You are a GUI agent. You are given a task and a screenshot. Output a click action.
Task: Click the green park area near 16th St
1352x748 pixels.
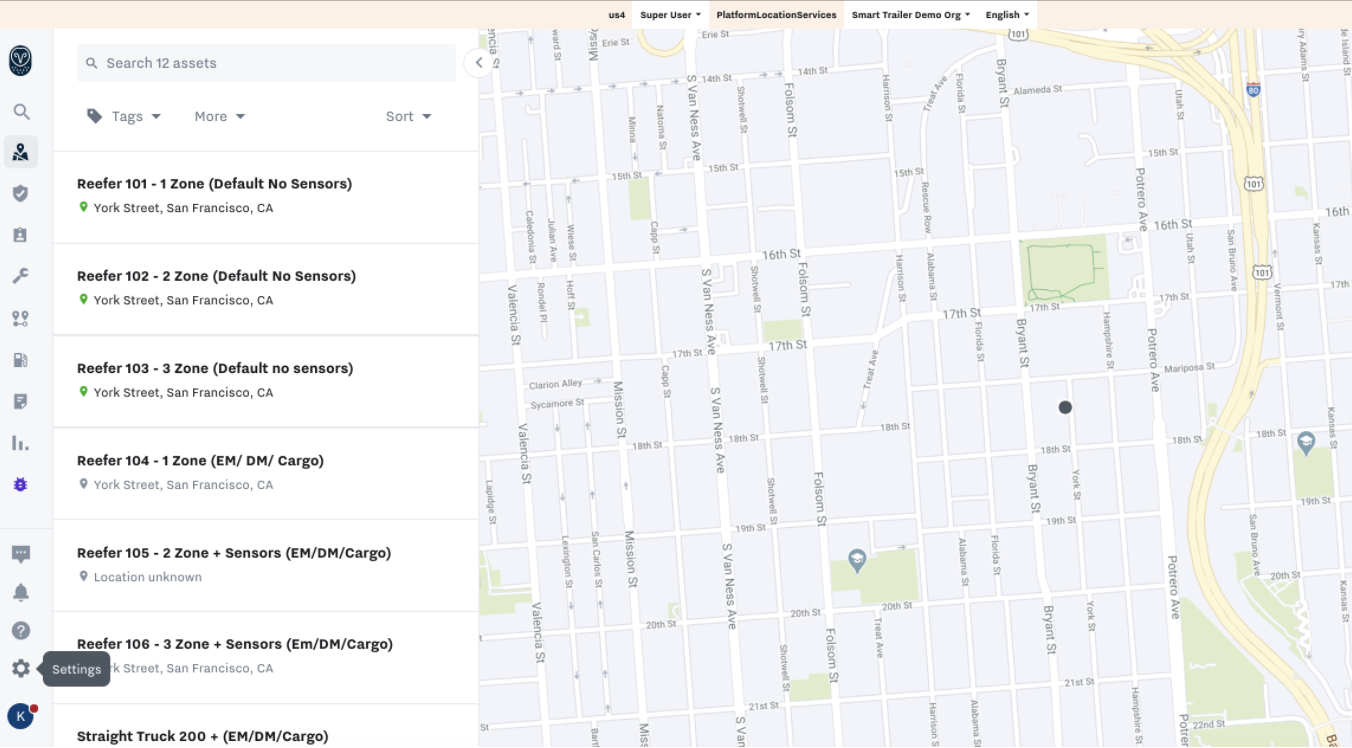1063,270
